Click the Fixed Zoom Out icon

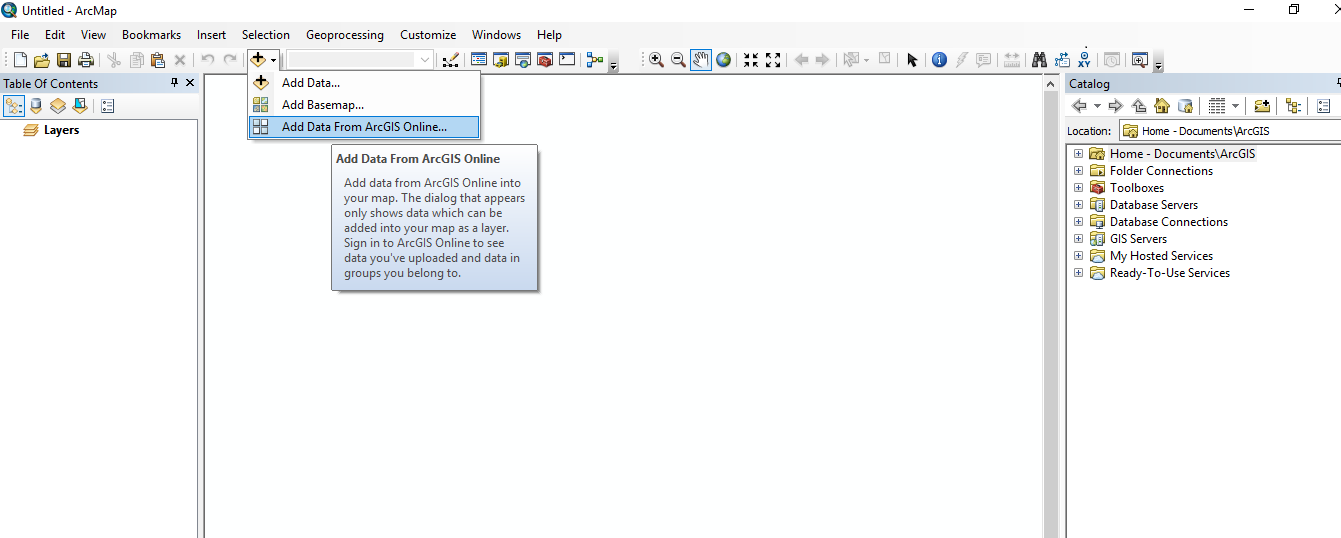pos(772,60)
